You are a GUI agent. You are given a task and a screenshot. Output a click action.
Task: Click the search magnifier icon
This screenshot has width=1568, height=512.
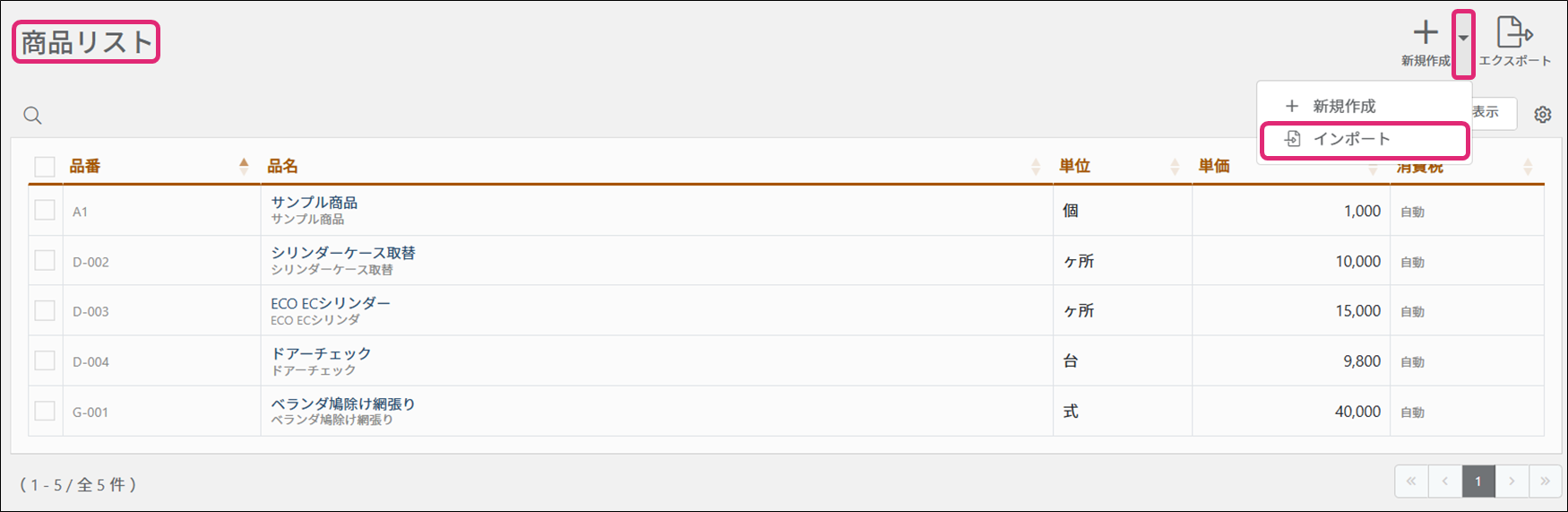point(33,116)
